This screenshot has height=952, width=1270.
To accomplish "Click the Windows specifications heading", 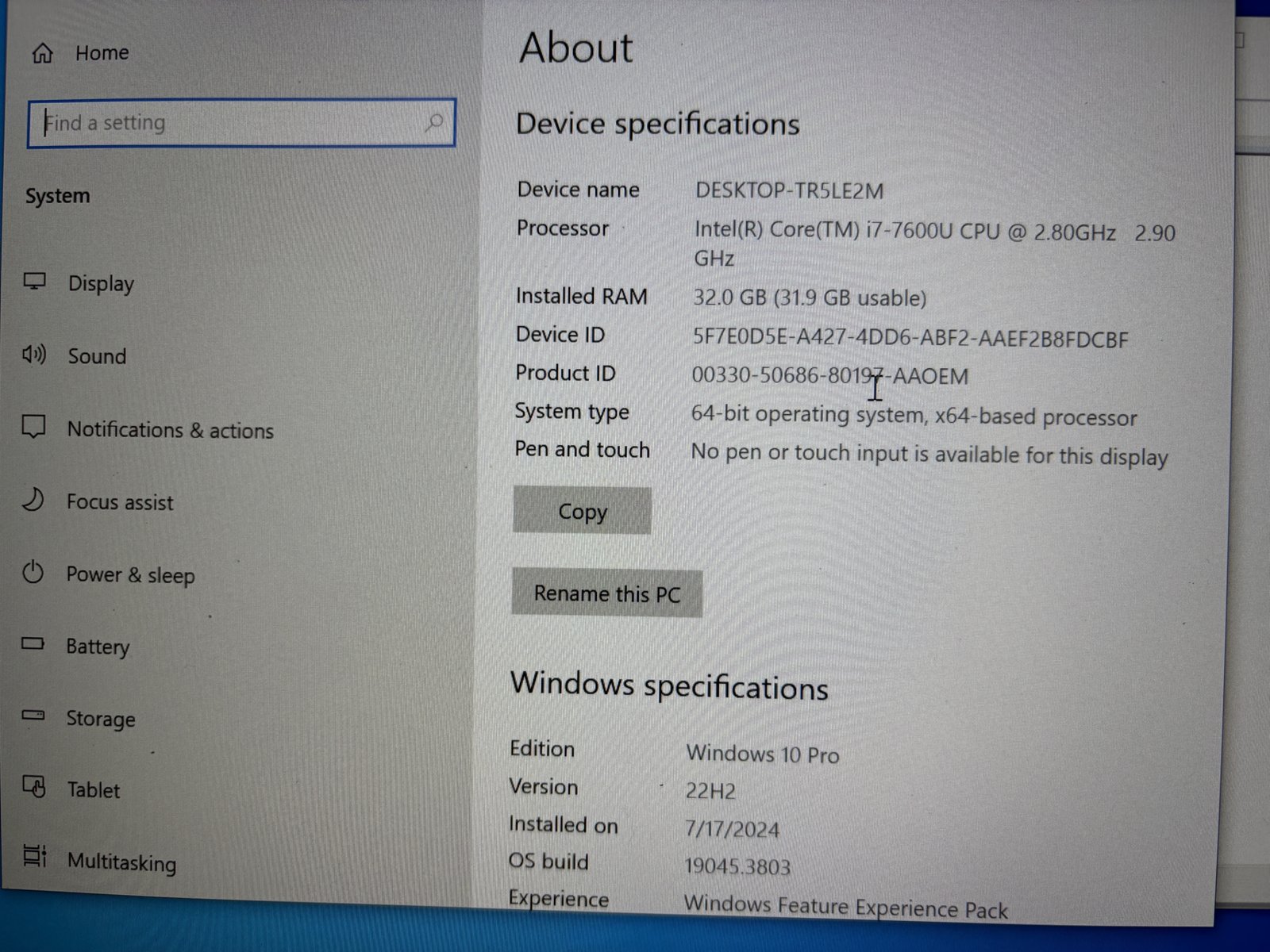I will click(669, 686).
